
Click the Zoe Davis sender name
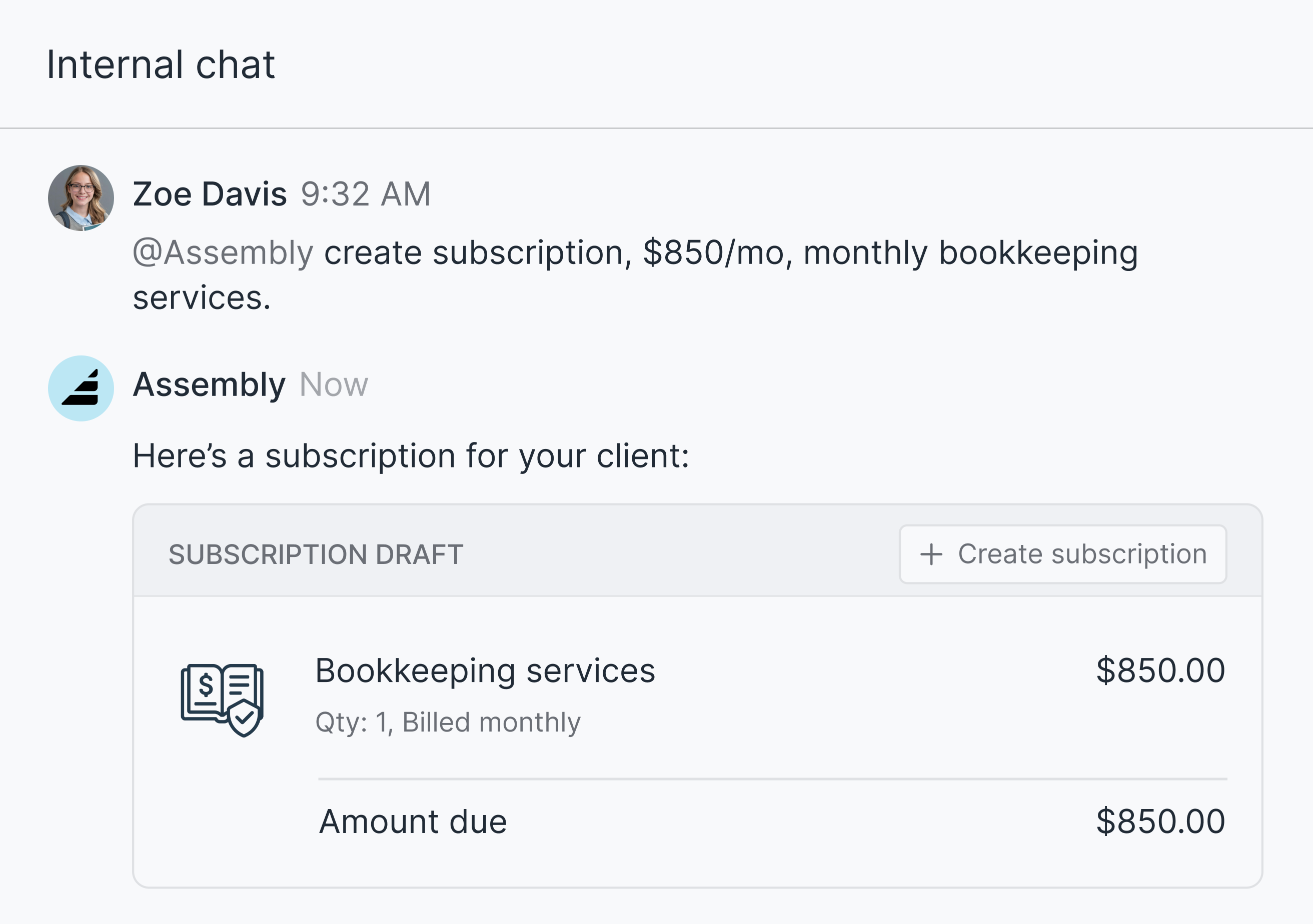210,194
